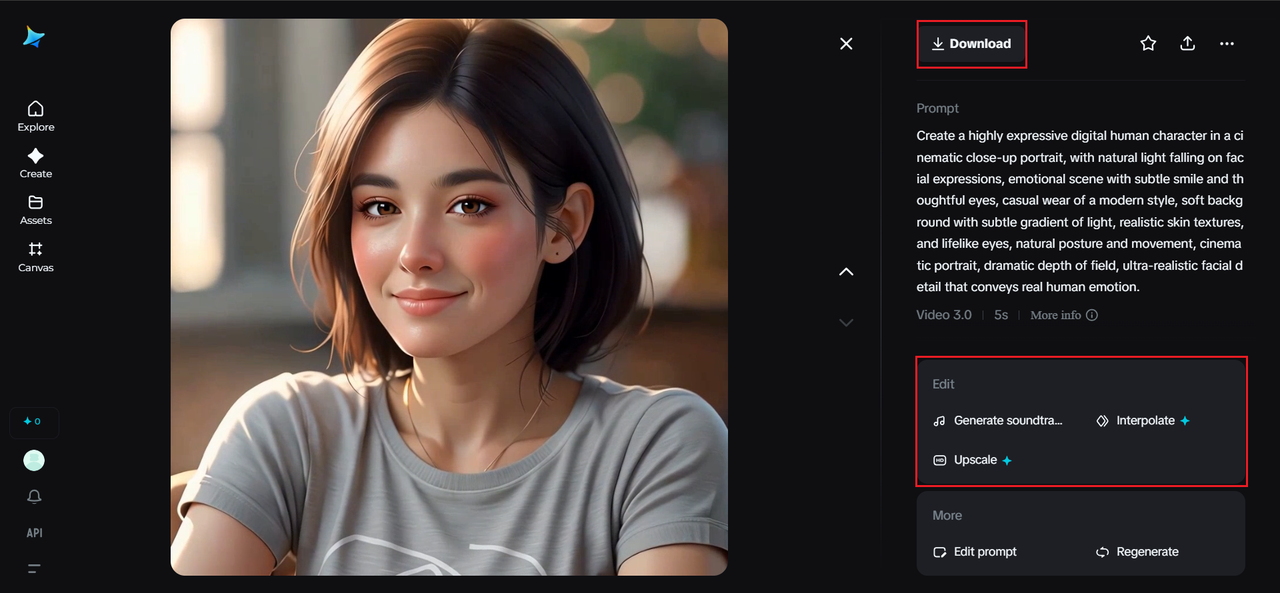
Task: Open the Canvas workspace
Action: click(x=35, y=256)
